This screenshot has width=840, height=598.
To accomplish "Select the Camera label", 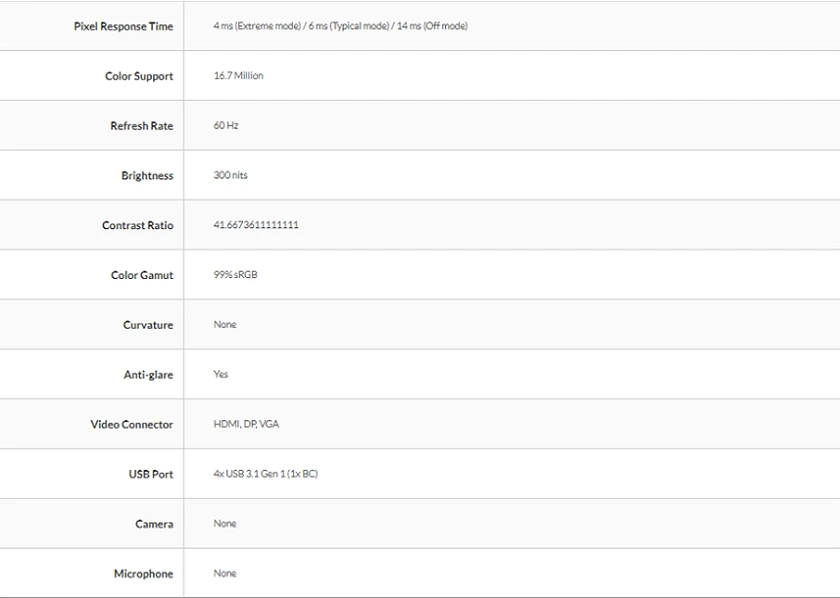I will [154, 525].
